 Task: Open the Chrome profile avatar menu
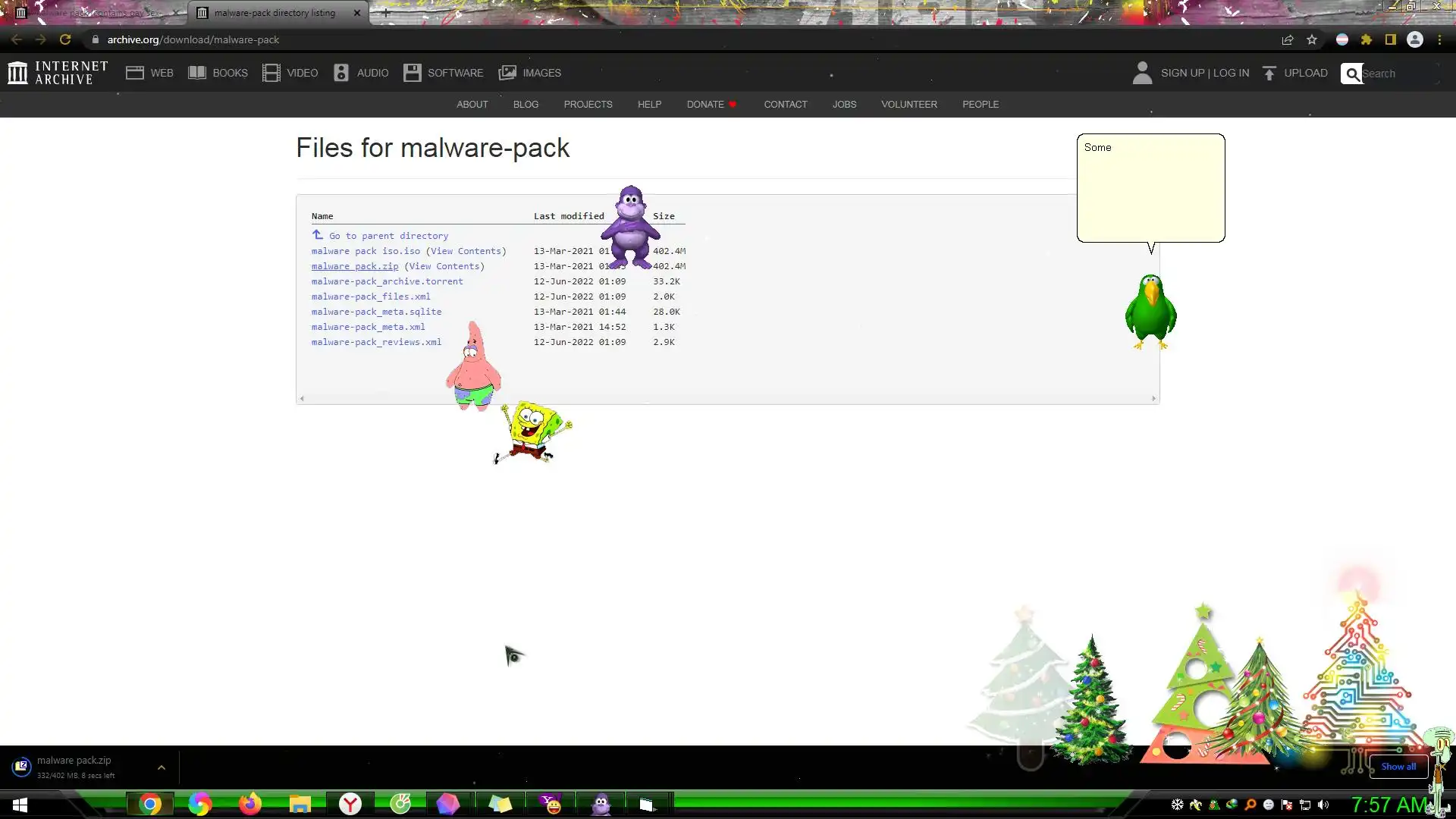(x=1415, y=39)
